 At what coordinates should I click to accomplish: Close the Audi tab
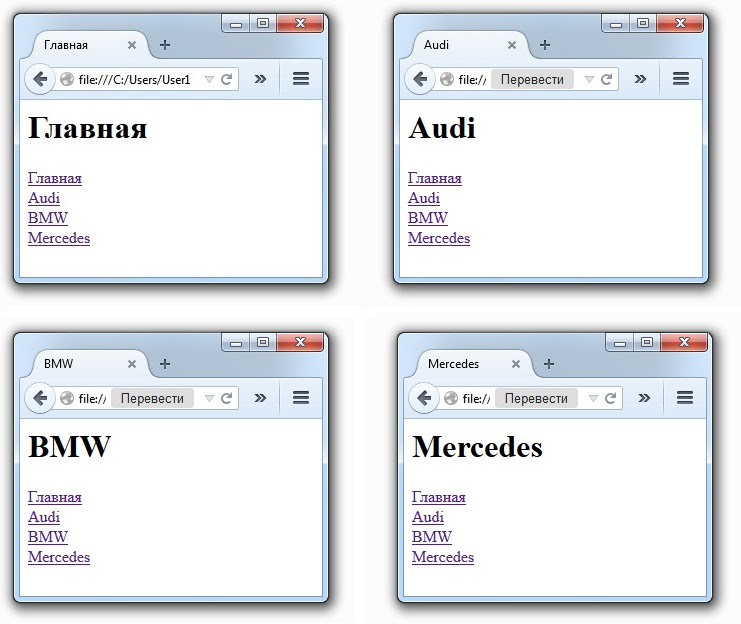point(512,45)
